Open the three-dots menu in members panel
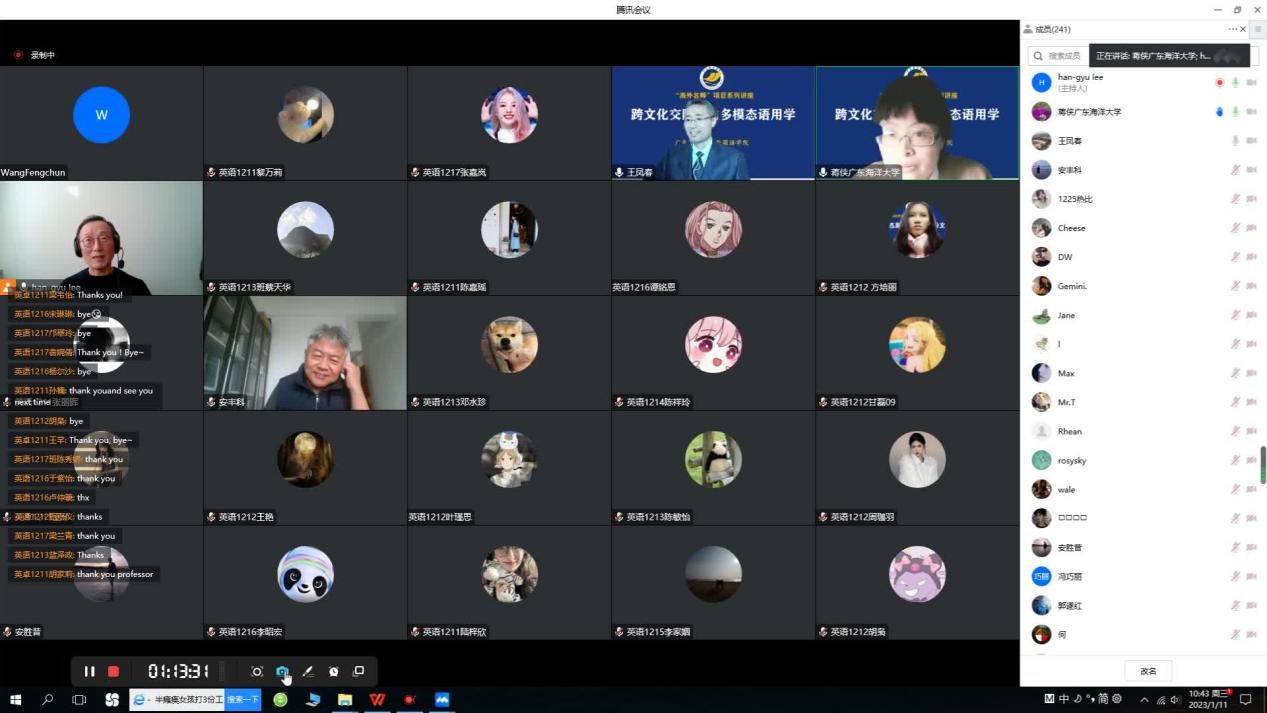Screen dimensions: 1267x713 1232,29
